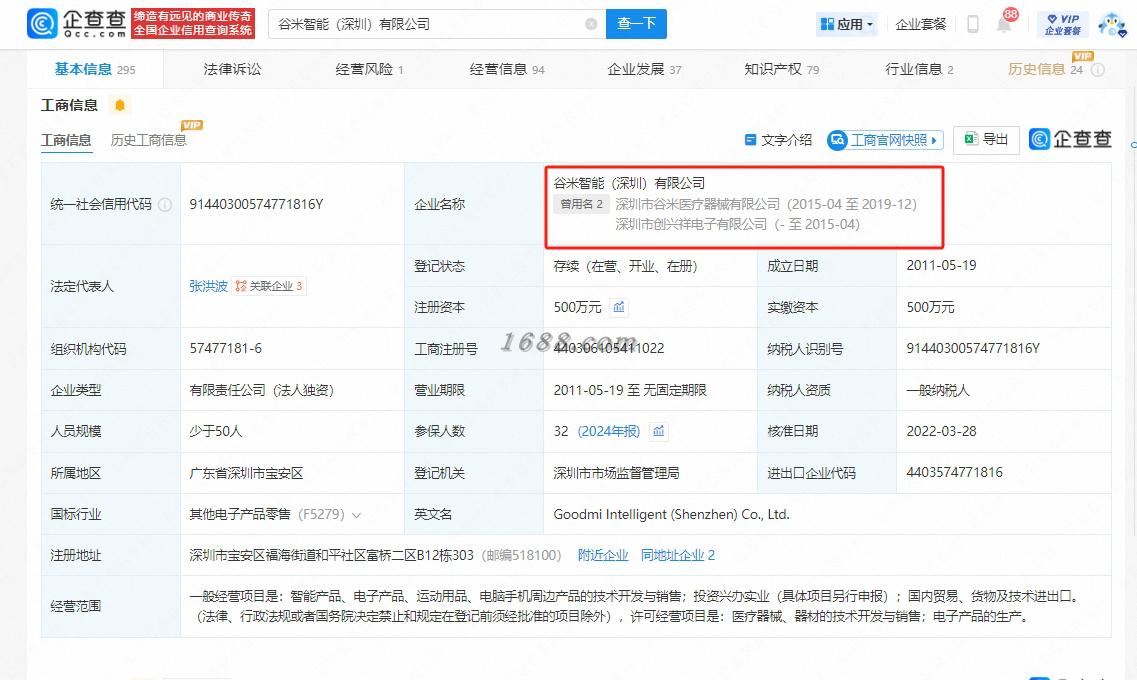Open the chart icon next to 参保人数 32
The height and width of the screenshot is (680, 1137).
point(658,431)
